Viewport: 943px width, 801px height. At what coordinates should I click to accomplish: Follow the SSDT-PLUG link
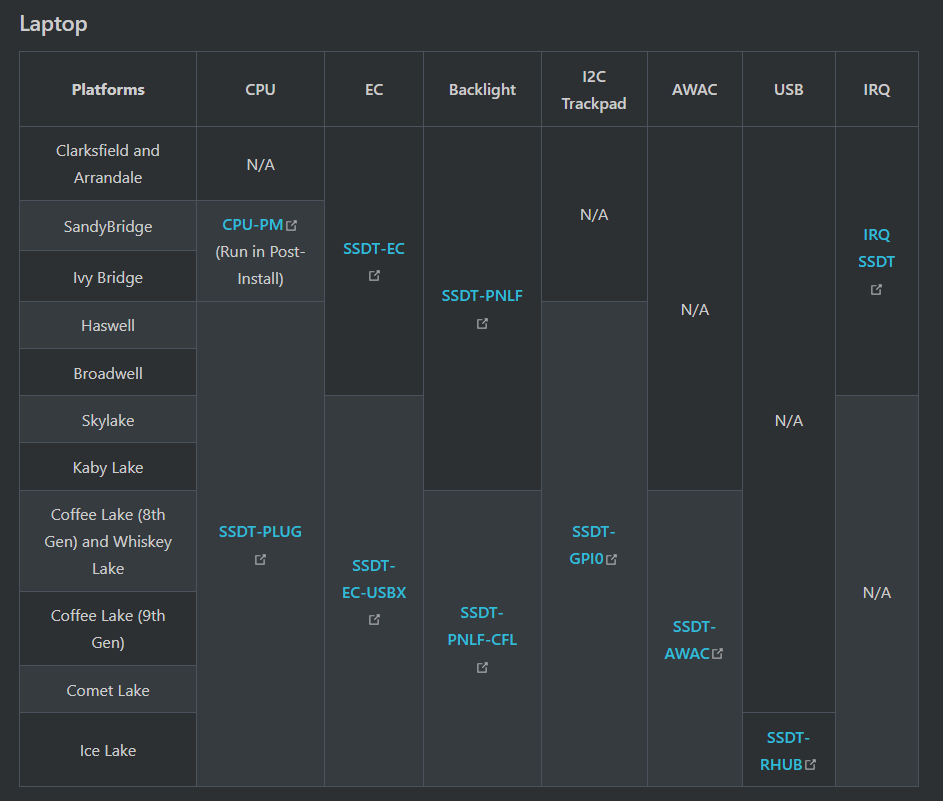click(x=260, y=531)
